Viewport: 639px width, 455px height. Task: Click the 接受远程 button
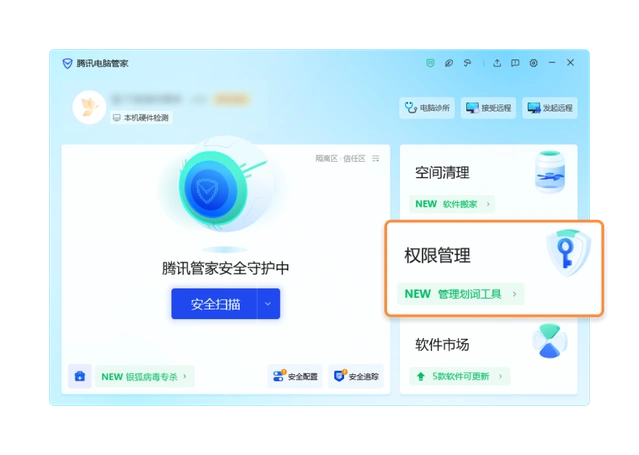click(490, 108)
